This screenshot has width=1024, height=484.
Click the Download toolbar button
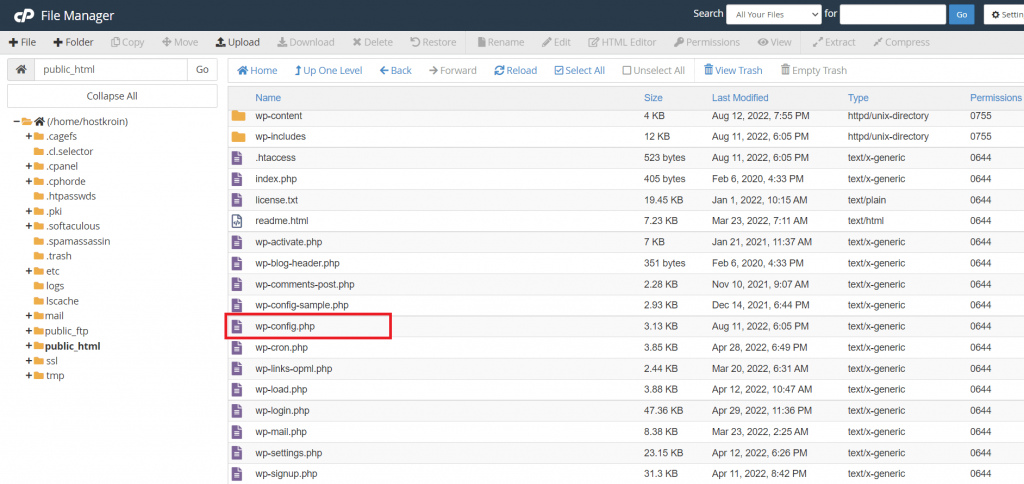point(306,42)
